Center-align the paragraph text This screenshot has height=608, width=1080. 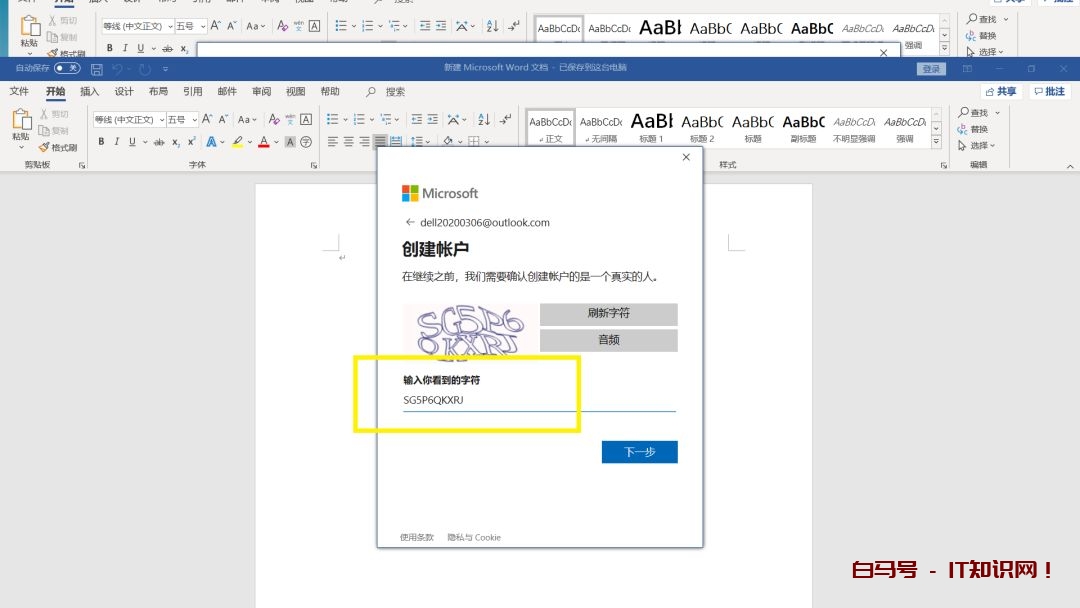(x=348, y=142)
